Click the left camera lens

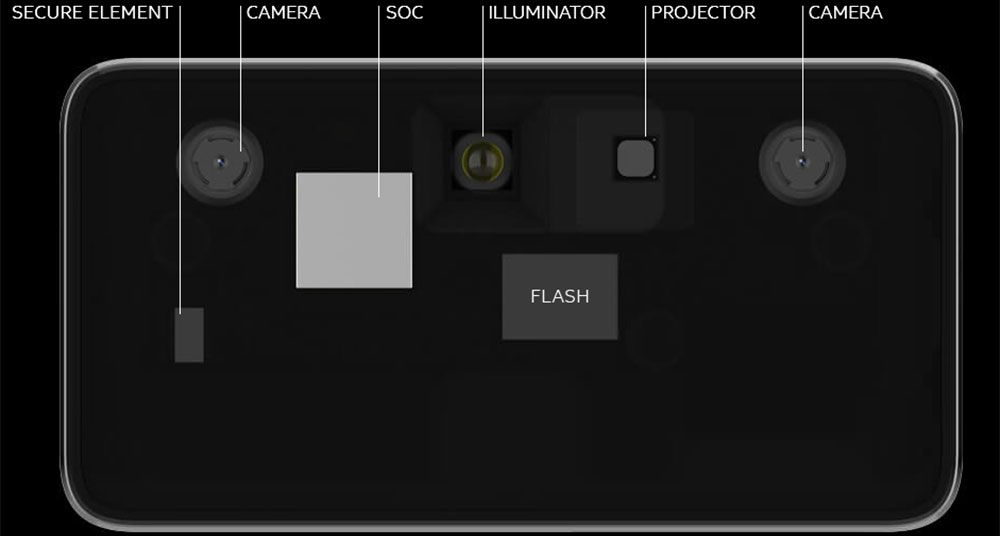pyautogui.click(x=220, y=162)
